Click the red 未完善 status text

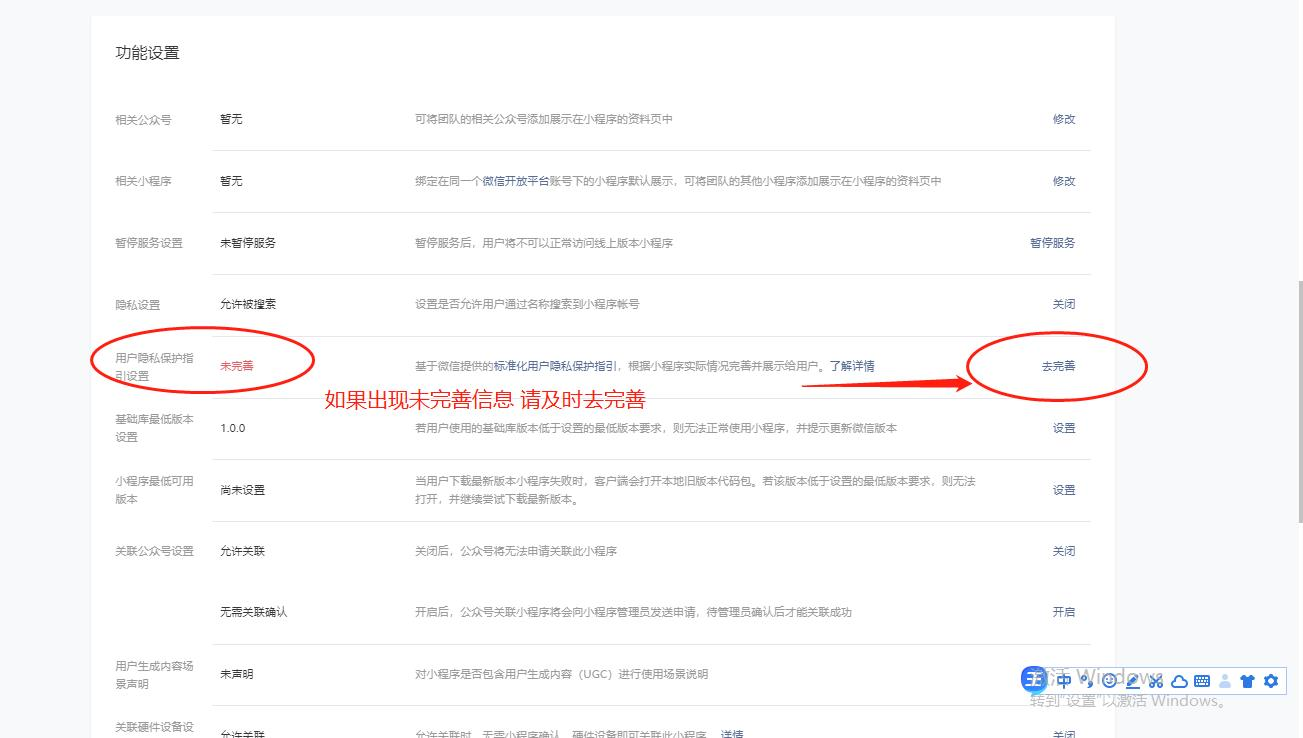[237, 366]
